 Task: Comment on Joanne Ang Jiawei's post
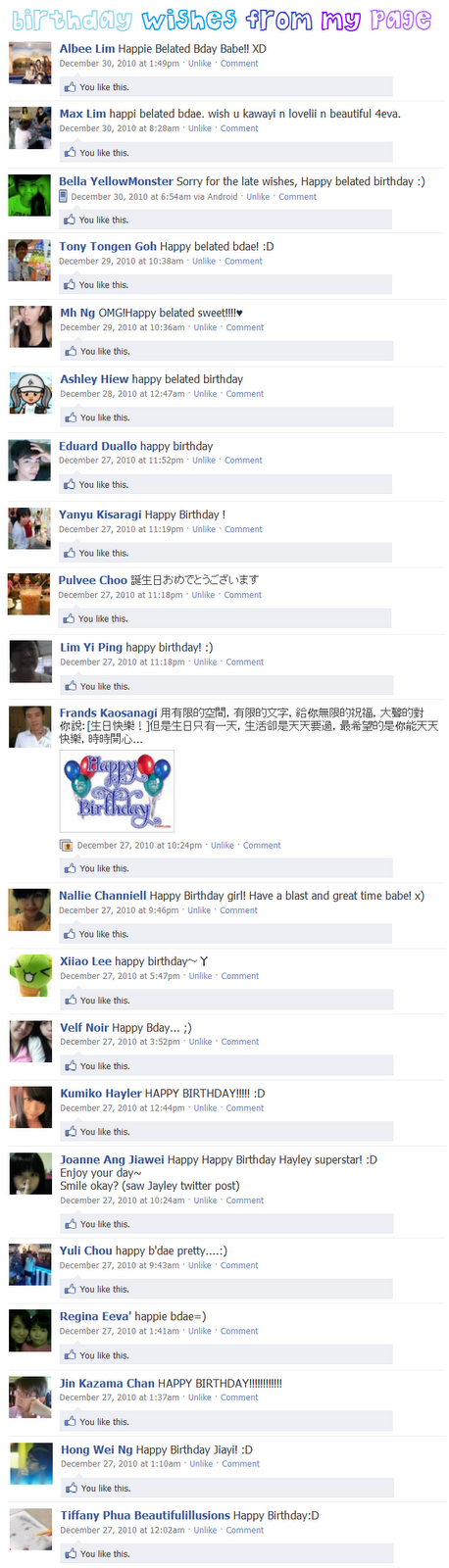(x=245, y=1200)
